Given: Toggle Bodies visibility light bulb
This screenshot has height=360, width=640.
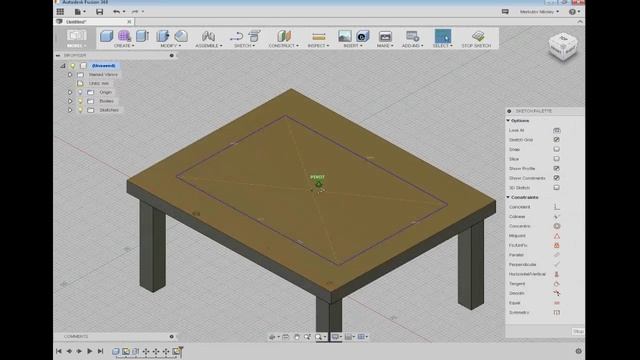Looking at the screenshot, I should click(80, 101).
